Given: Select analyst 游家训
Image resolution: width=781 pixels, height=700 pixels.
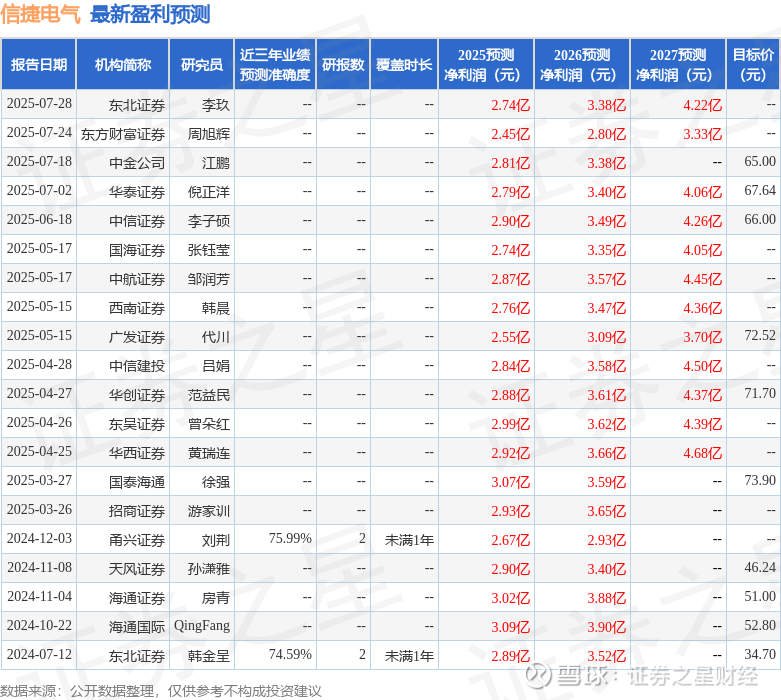Looking at the screenshot, I should coord(209,511).
